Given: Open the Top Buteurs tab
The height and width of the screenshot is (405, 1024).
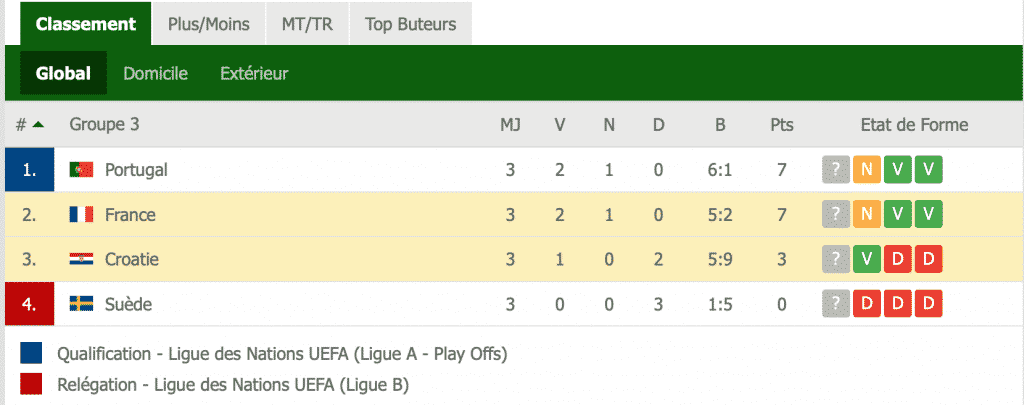Looking at the screenshot, I should [410, 24].
